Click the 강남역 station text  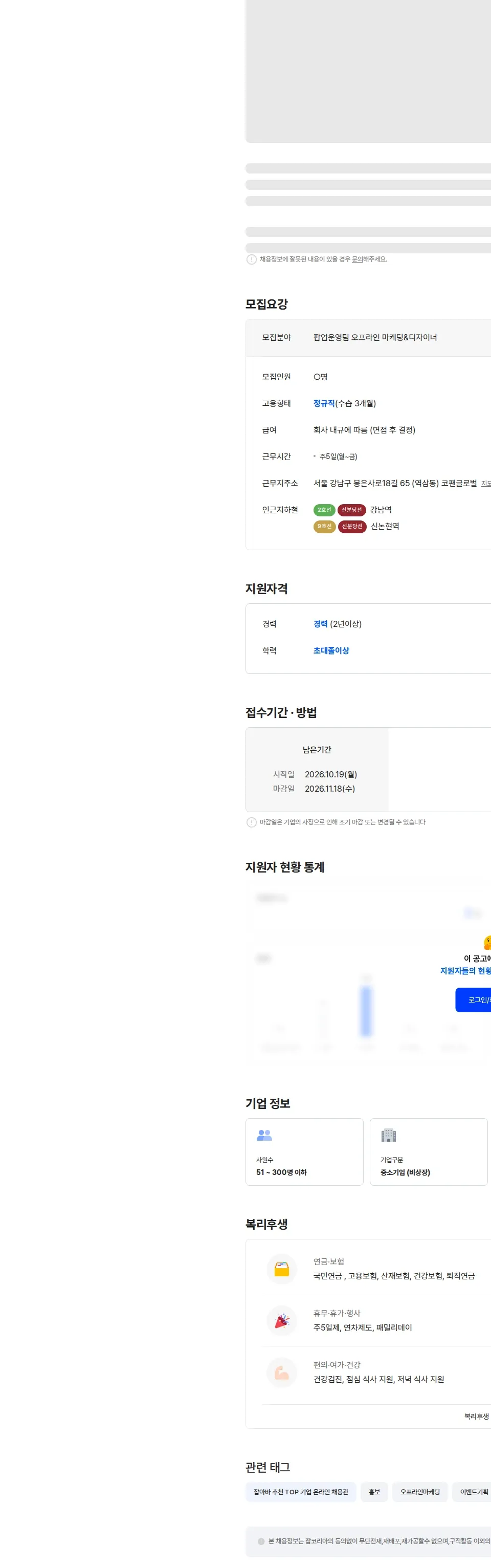point(381,510)
